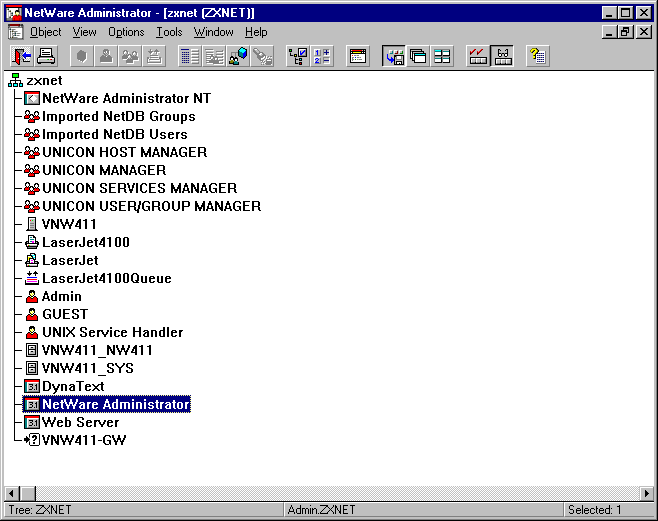
Task: Click 'Selected: 1' in the status bar
Action: click(594, 510)
